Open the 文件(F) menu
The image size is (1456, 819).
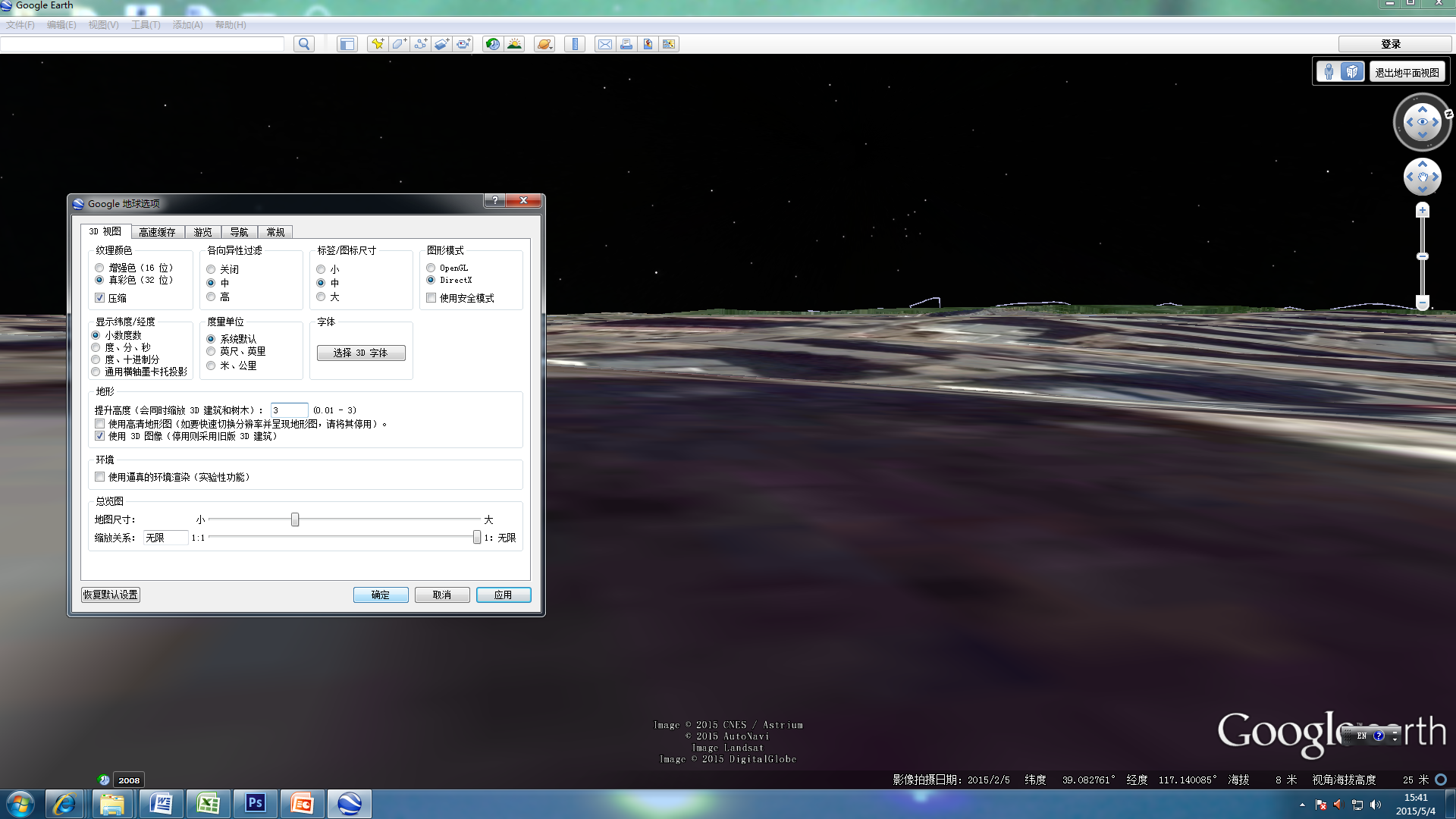pos(20,25)
